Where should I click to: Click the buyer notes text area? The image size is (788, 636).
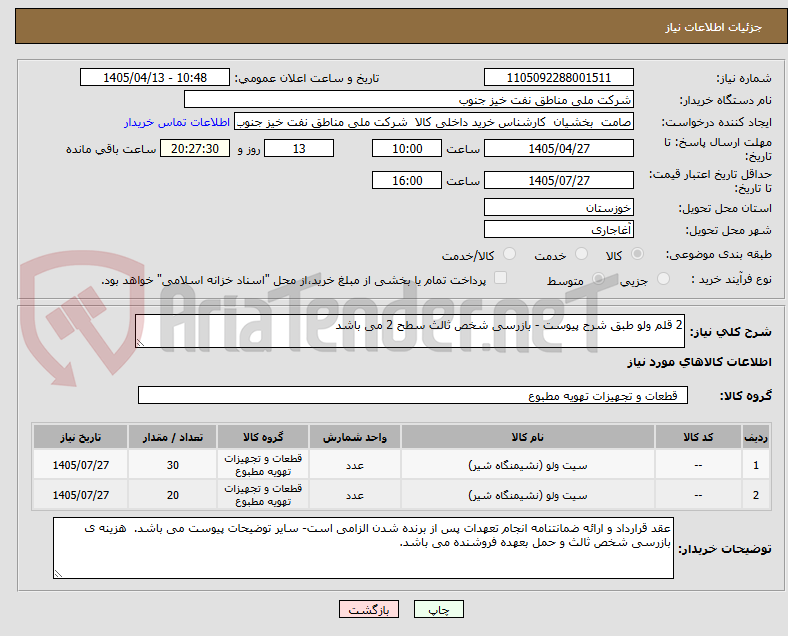(363, 548)
